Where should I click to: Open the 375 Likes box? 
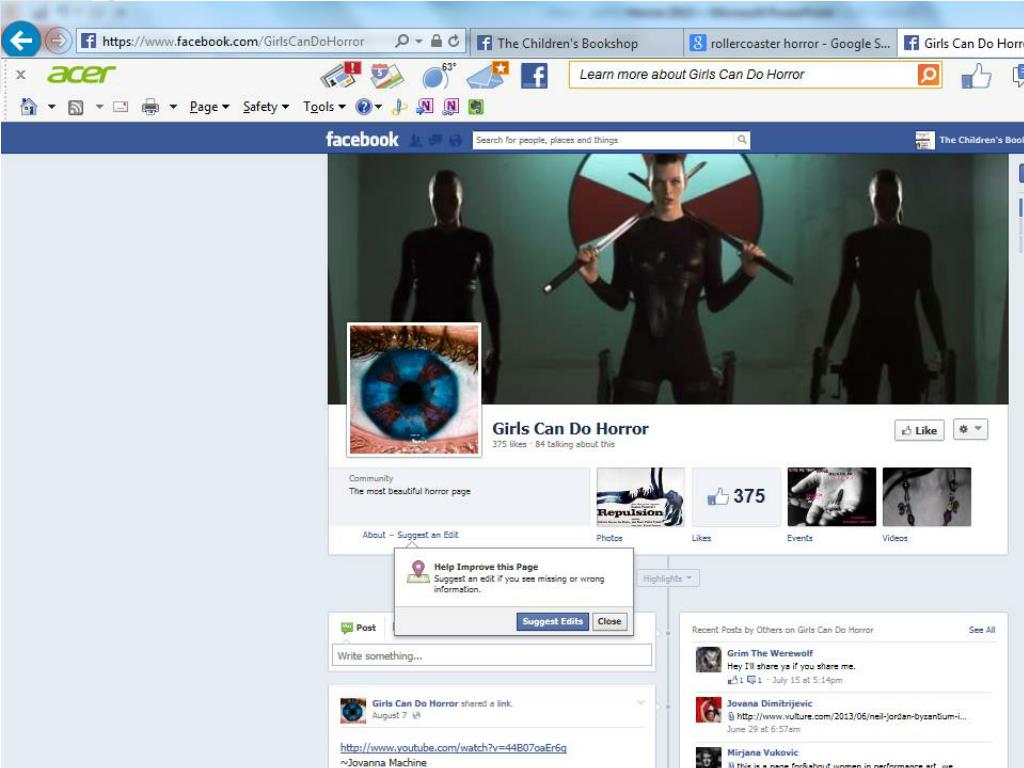(x=736, y=496)
